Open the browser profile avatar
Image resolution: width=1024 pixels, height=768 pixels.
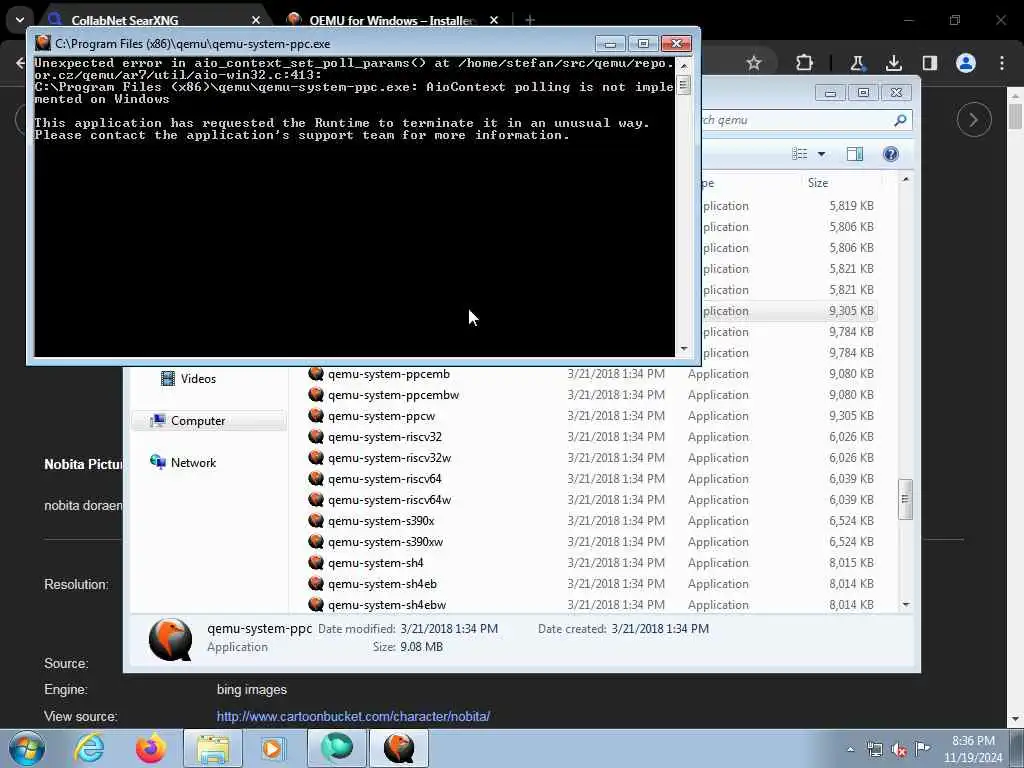[966, 63]
